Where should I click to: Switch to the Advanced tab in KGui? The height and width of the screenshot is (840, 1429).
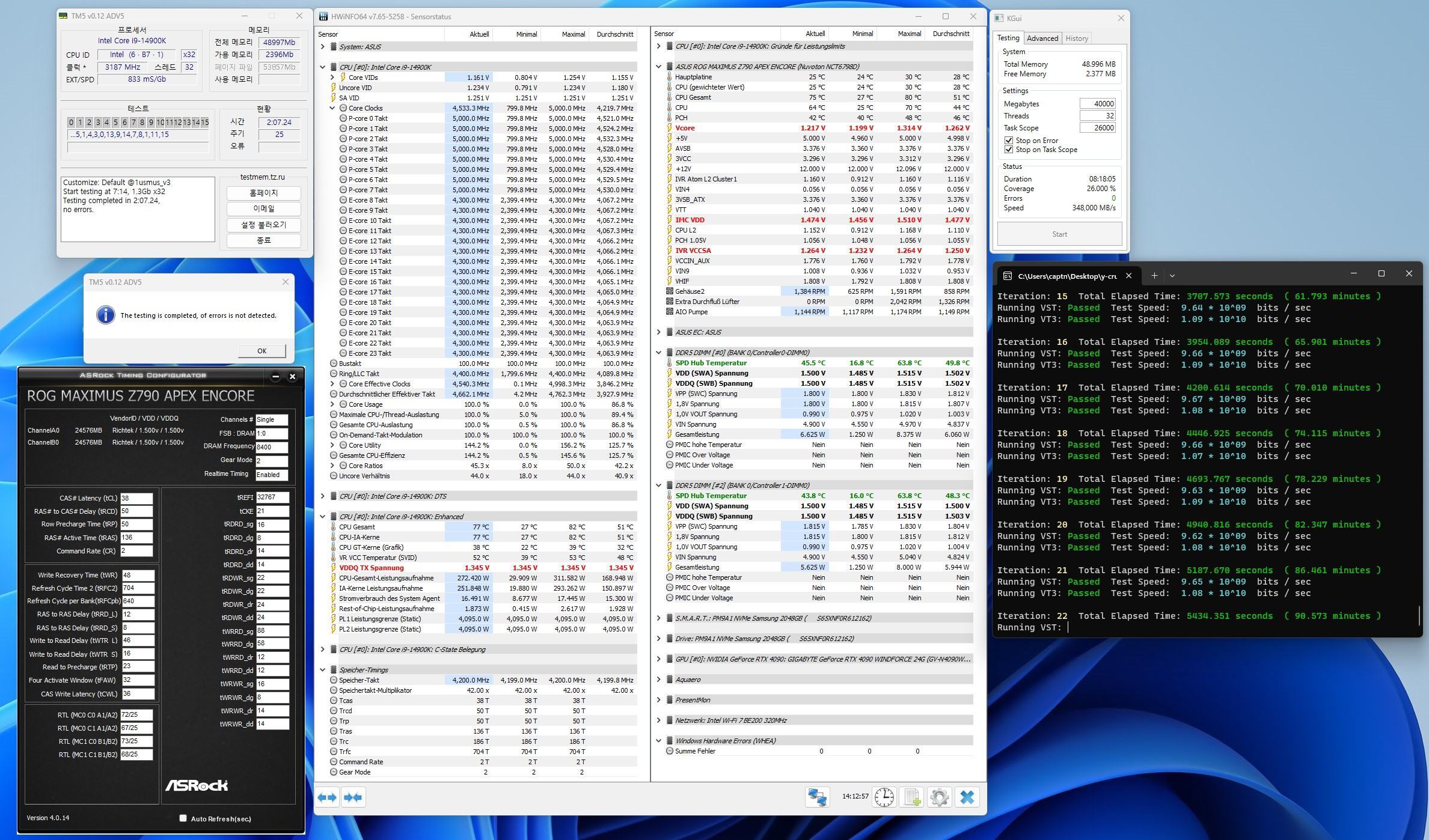[1042, 38]
